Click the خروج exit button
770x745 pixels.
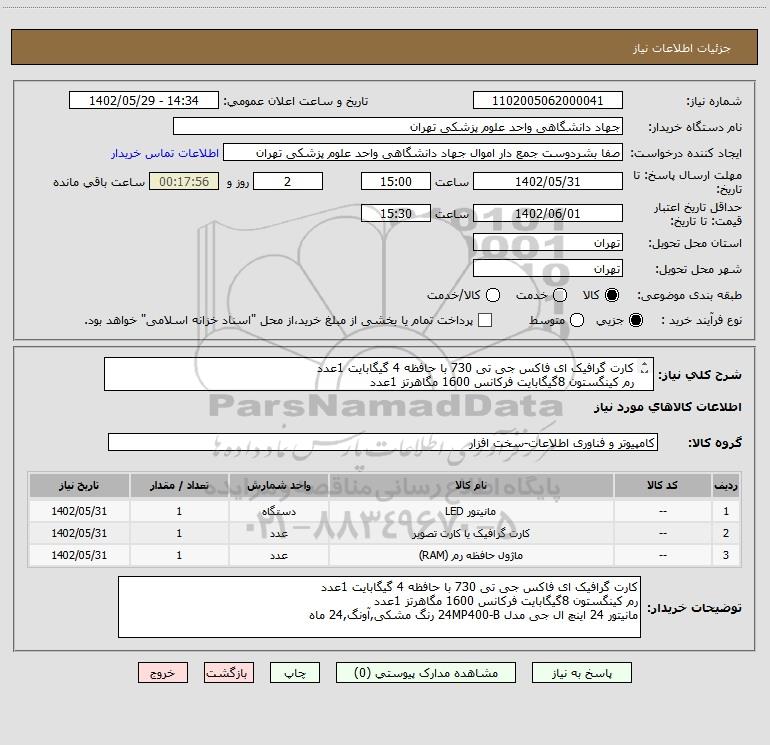coord(162,673)
